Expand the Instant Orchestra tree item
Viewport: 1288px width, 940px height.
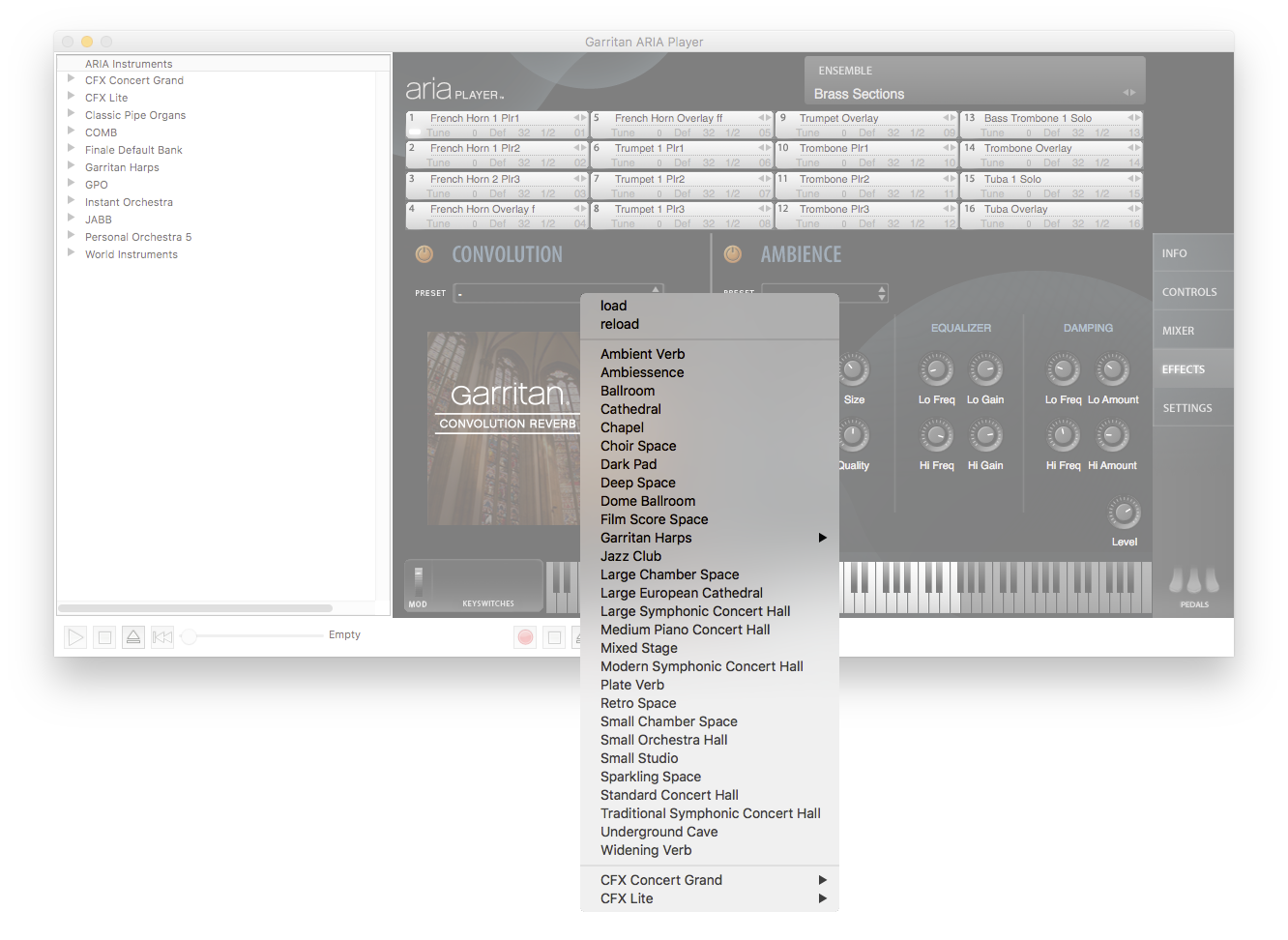coord(71,201)
